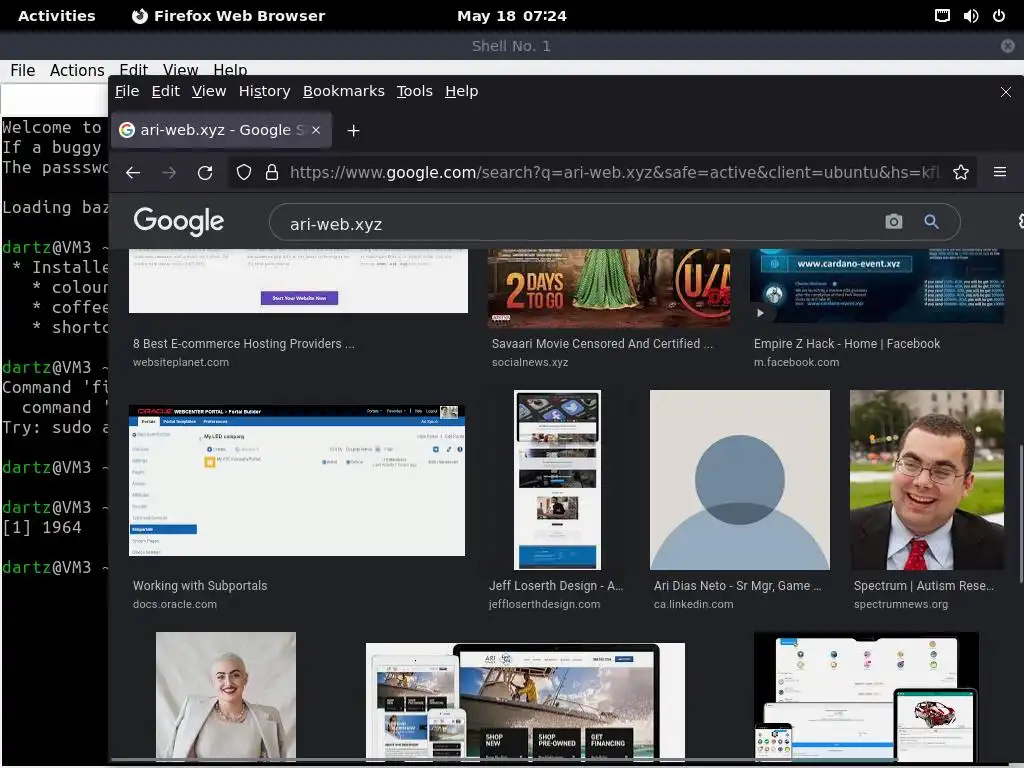1024x768 pixels.
Task: Open the Activities overview
Action: (57, 16)
